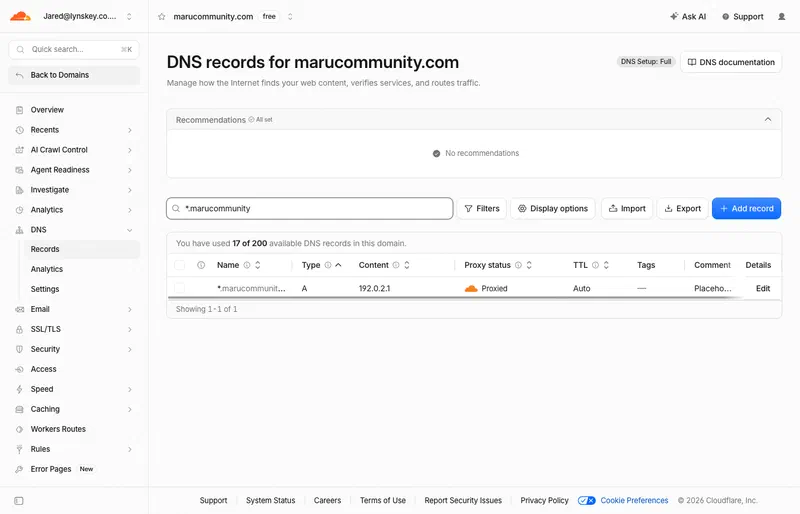The height and width of the screenshot is (514, 800).
Task: Click the DNS records search field
Action: tap(310, 208)
